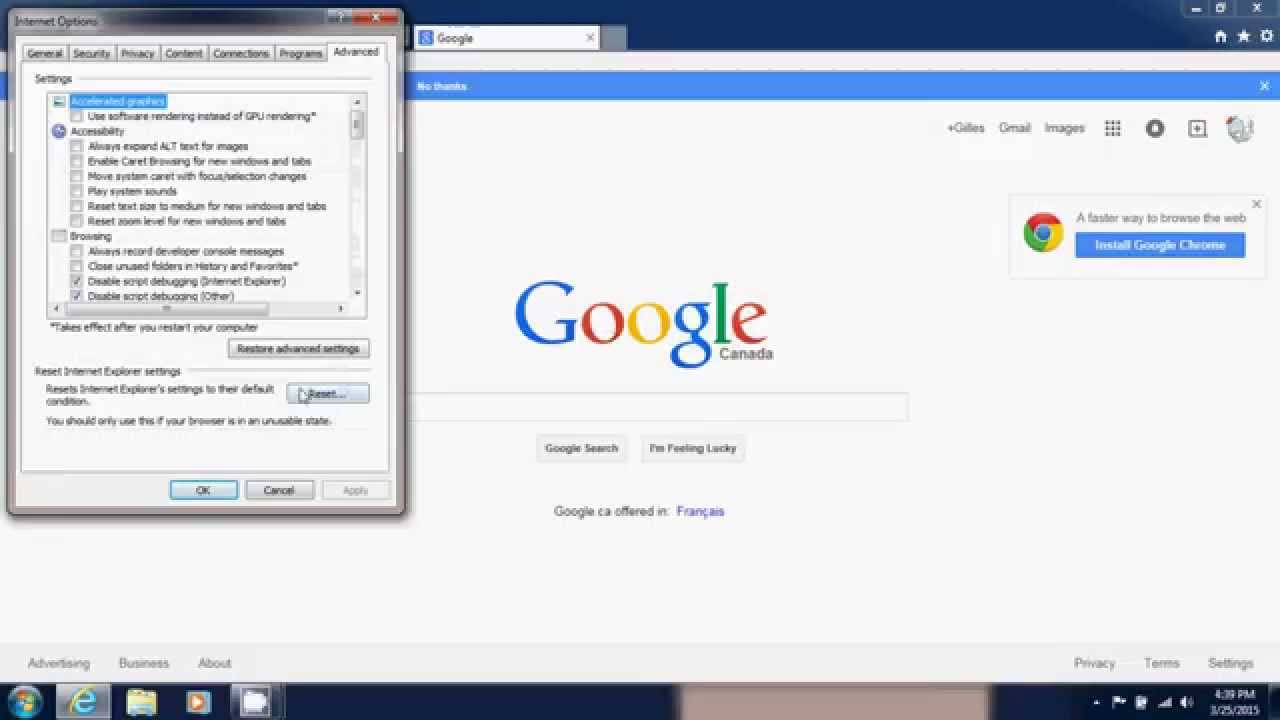The image size is (1280, 720).
Task: Select the Connections tab
Action: 241,54
